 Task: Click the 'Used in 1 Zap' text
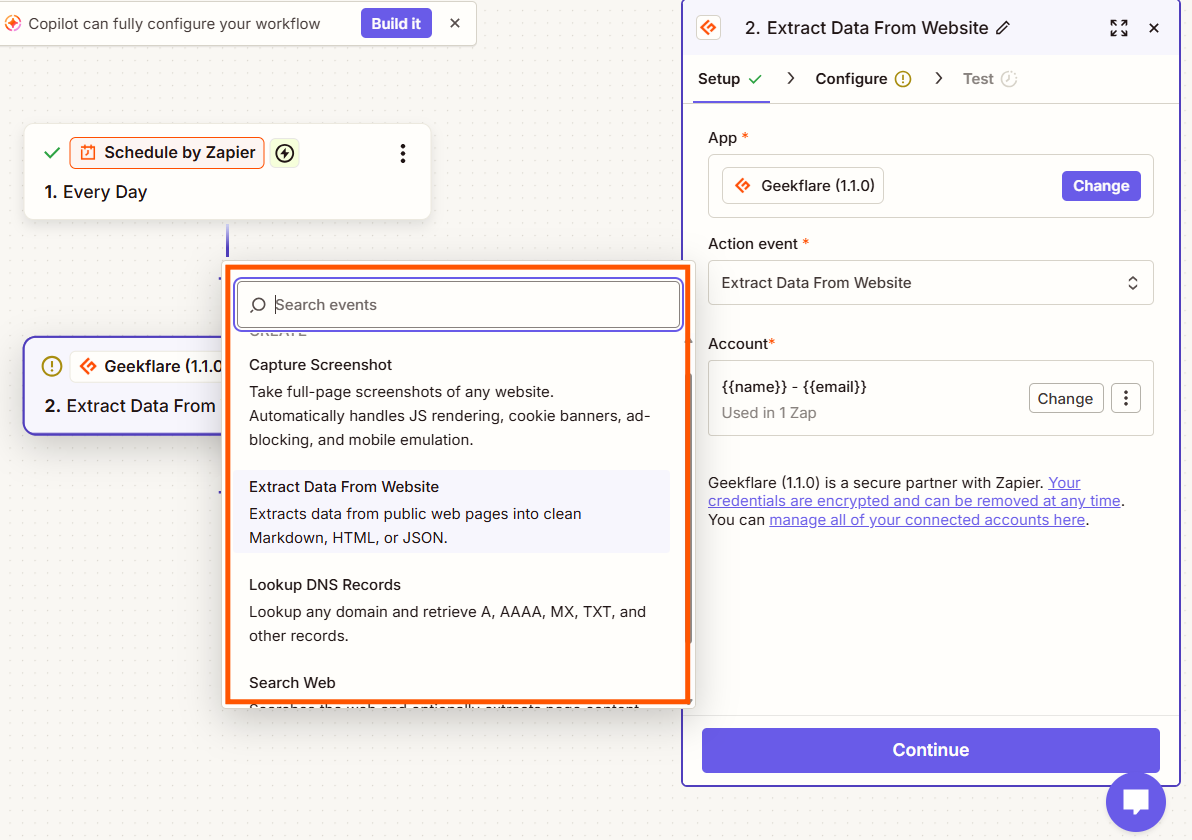[x=769, y=413]
